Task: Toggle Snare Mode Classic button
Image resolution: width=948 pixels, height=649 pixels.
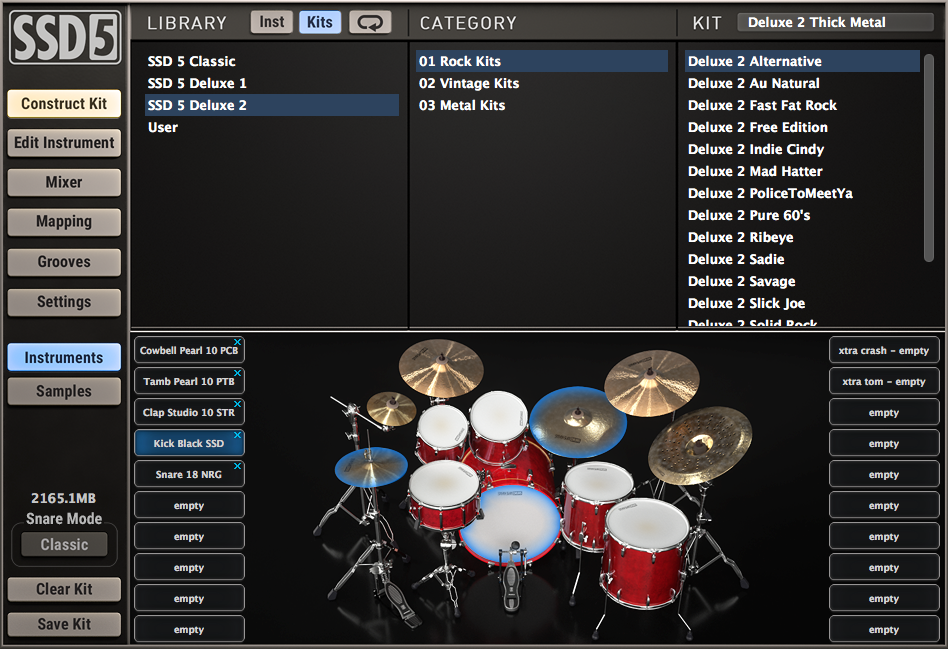Action: coord(64,544)
